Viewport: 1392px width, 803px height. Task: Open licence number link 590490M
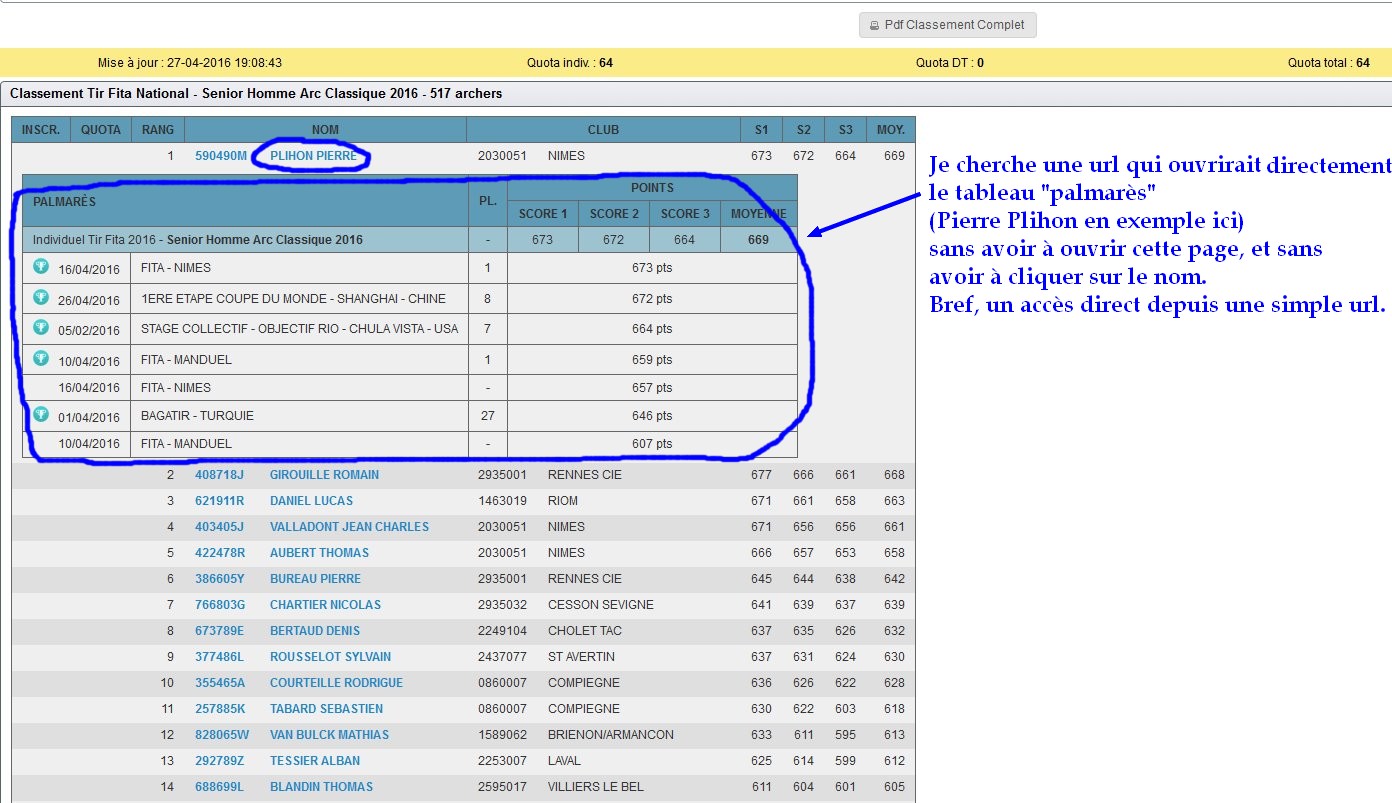click(220, 156)
